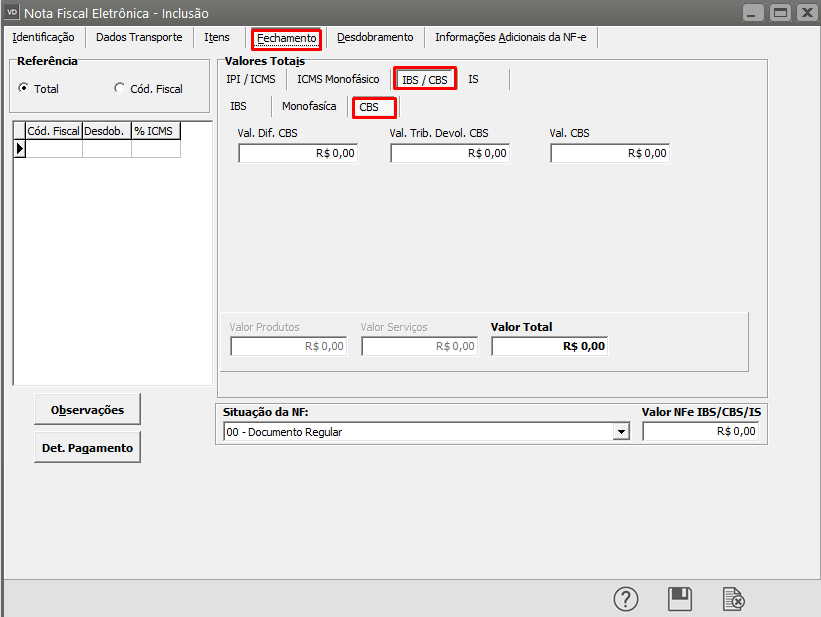Go to the Itens tab
This screenshot has width=821, height=617.
(x=217, y=37)
